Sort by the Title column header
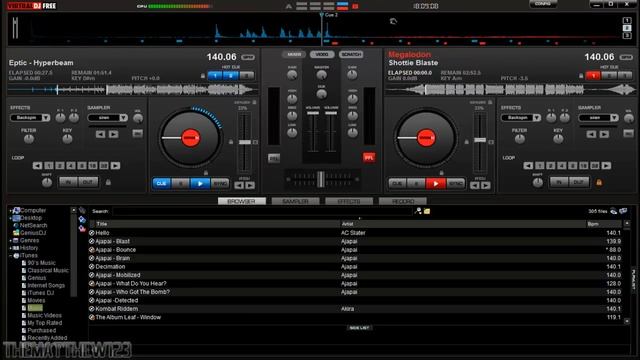The width and height of the screenshot is (640, 360). tap(218, 224)
